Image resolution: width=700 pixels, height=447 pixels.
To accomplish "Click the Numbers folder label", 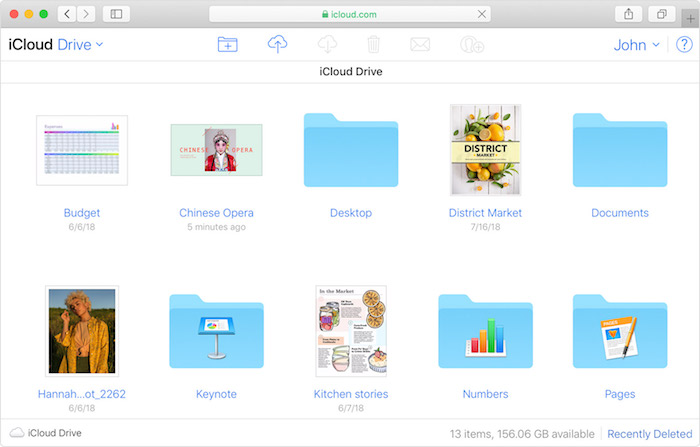I will [485, 394].
